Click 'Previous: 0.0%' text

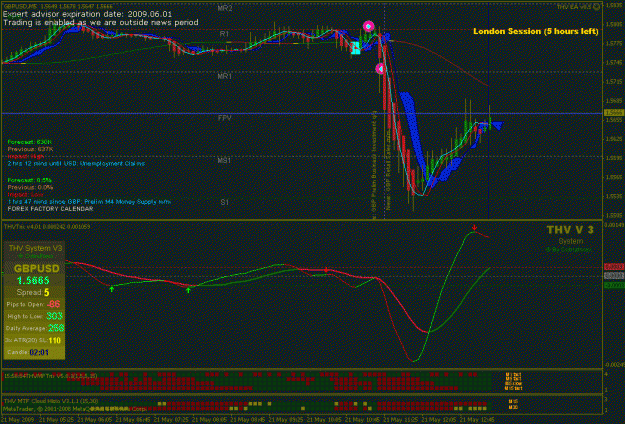[30, 187]
